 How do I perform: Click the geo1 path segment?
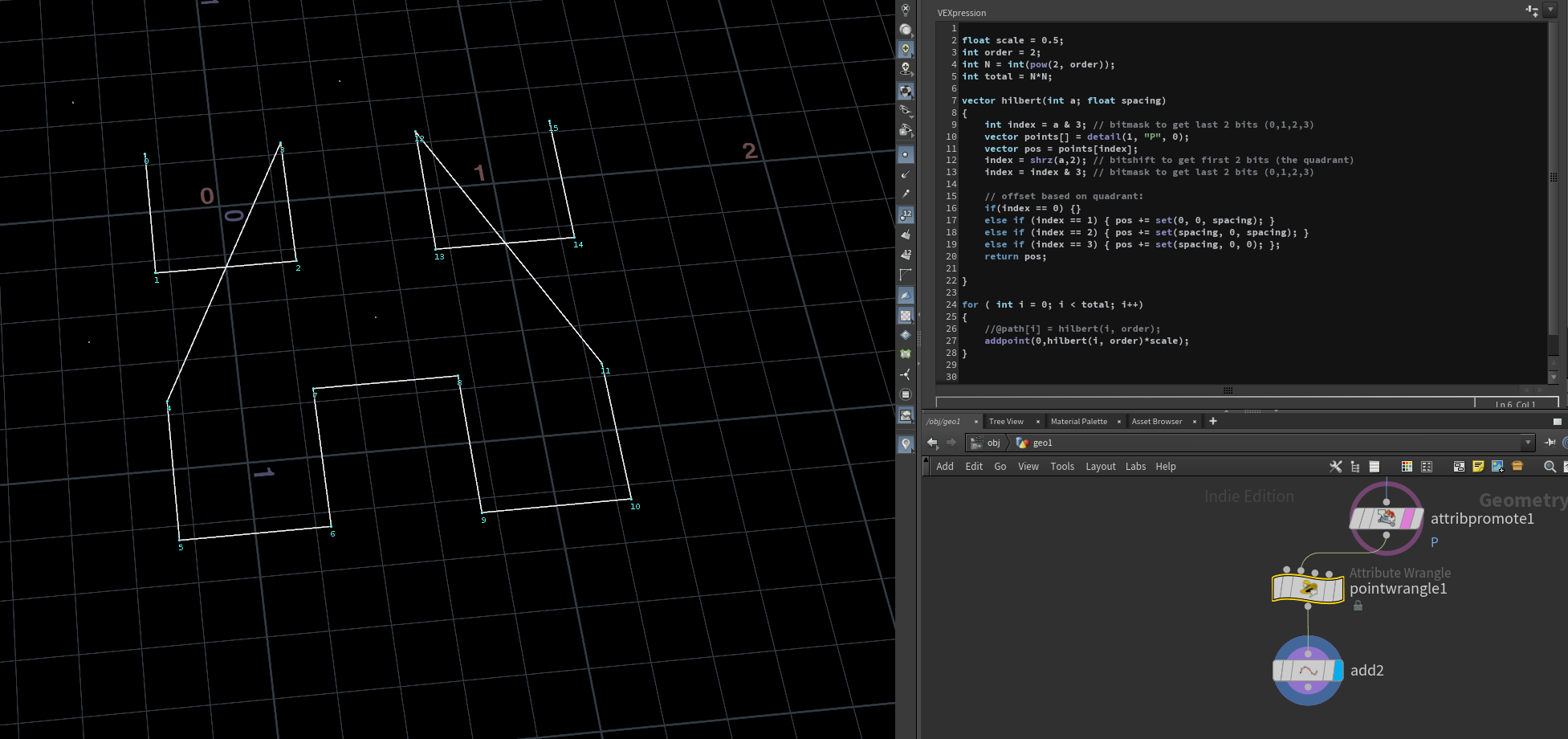(x=1035, y=443)
